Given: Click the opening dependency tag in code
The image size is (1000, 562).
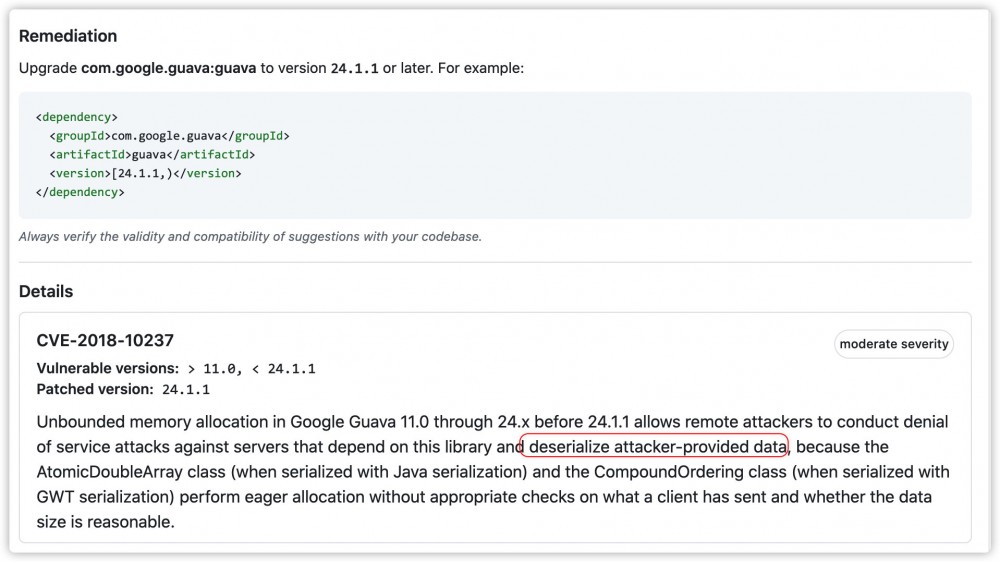Looking at the screenshot, I should coord(76,117).
